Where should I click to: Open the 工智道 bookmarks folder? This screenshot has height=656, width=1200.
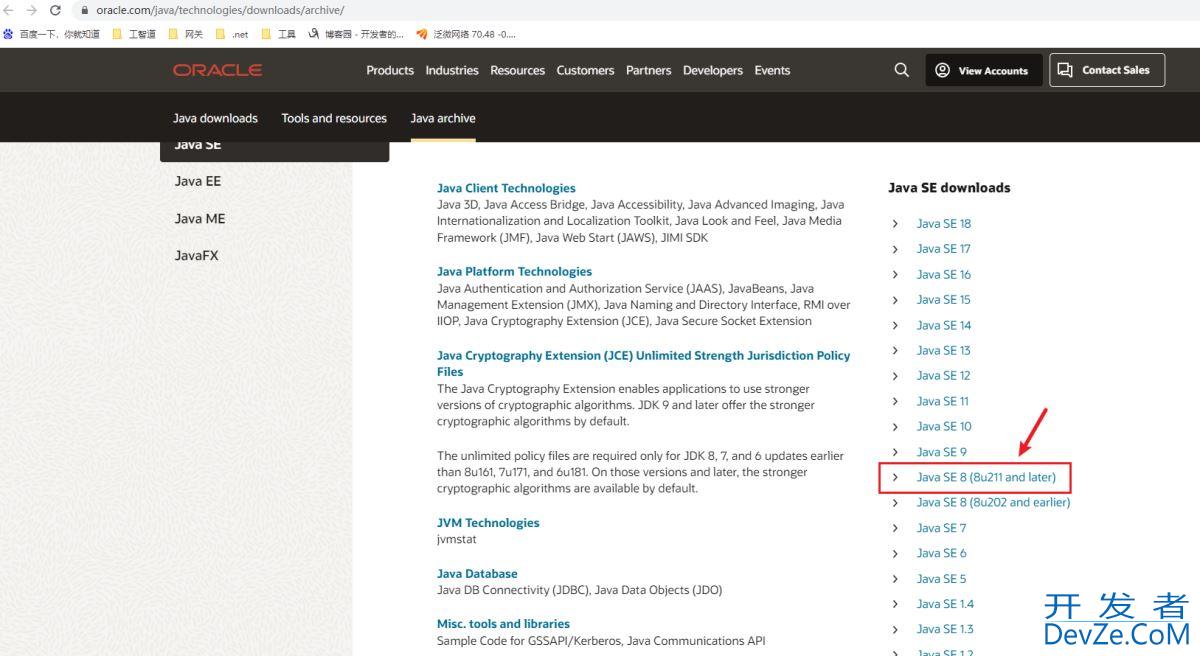[x=134, y=34]
